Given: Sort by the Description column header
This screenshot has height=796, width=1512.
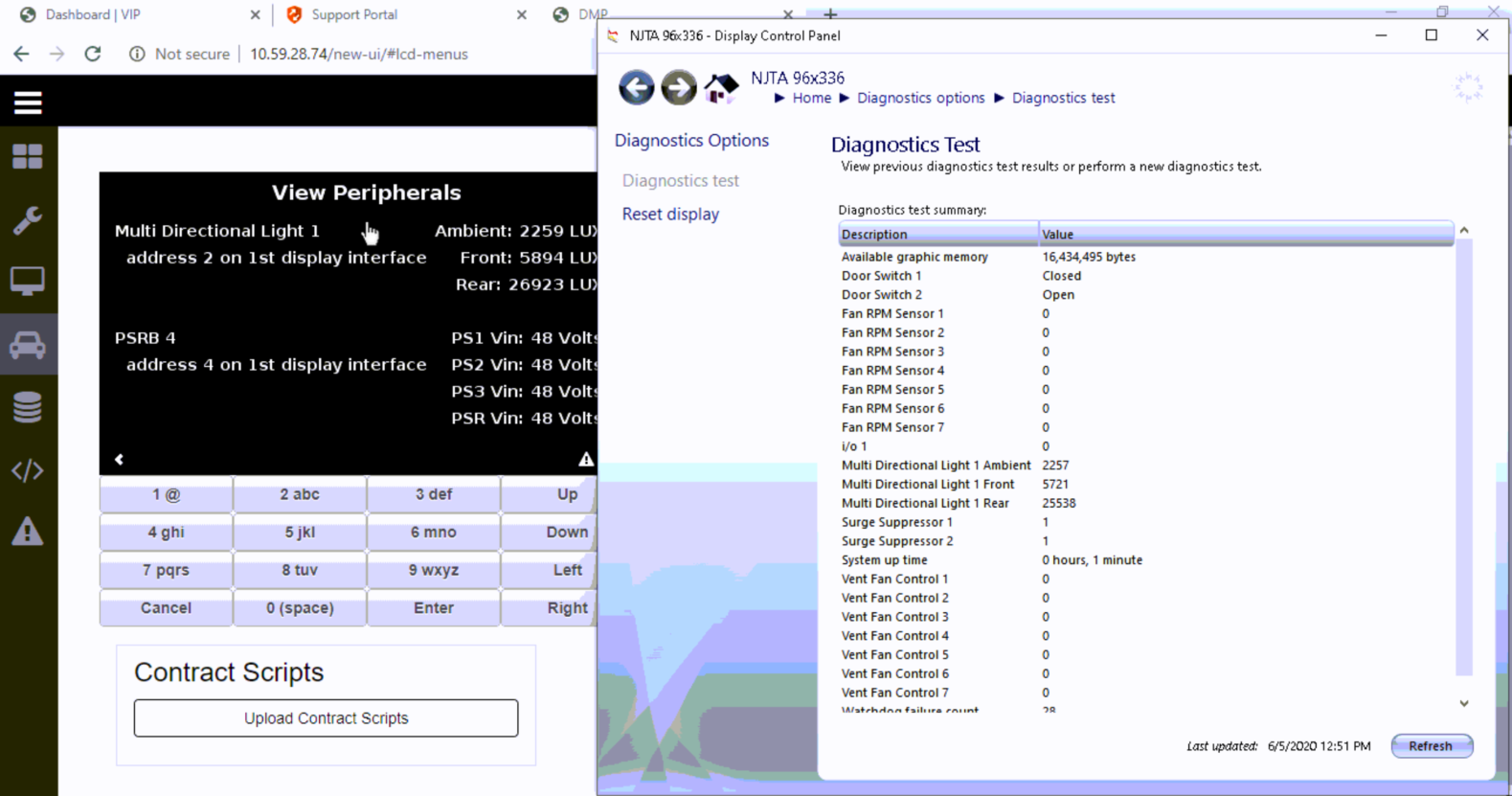Looking at the screenshot, I should tap(937, 235).
